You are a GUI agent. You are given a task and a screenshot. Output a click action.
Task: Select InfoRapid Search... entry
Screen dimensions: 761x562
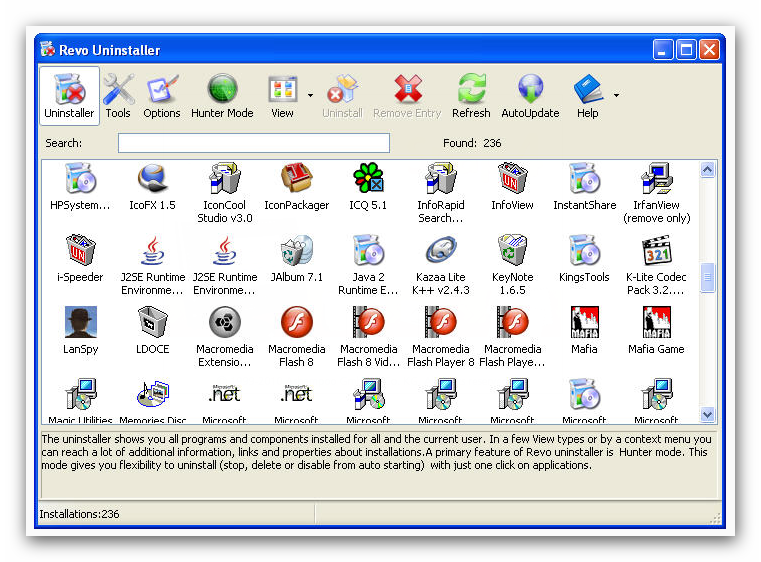[441, 193]
